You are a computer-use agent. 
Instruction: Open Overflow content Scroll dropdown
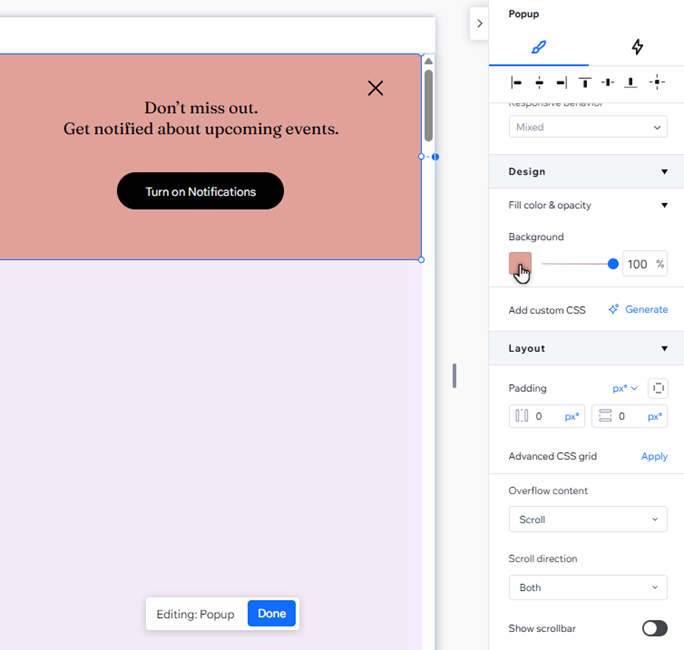[x=588, y=520]
